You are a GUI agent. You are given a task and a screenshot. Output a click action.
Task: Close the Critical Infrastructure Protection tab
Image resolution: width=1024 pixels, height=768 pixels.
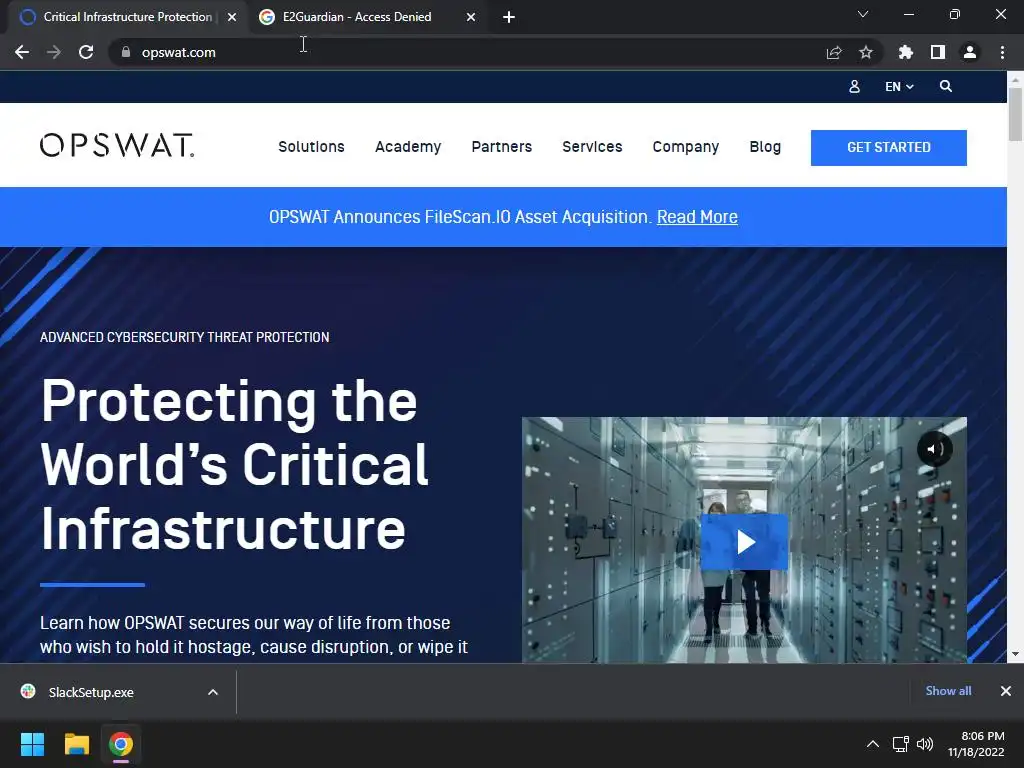[x=232, y=17]
